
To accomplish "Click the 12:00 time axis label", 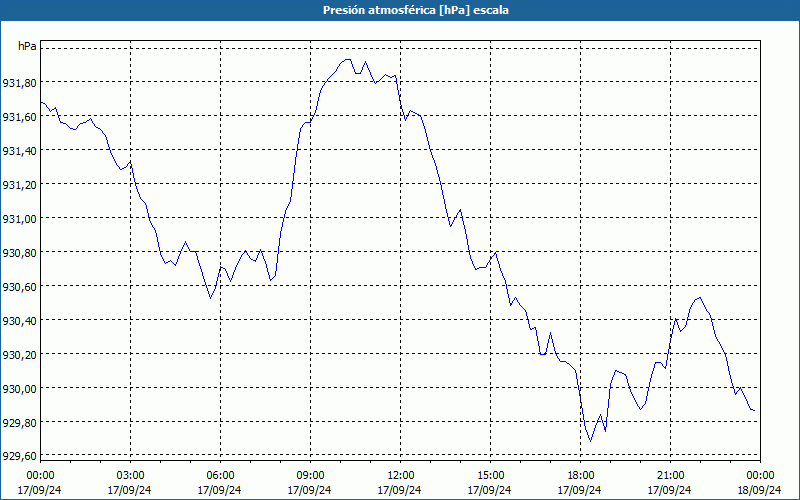I will pyautogui.click(x=401, y=476).
